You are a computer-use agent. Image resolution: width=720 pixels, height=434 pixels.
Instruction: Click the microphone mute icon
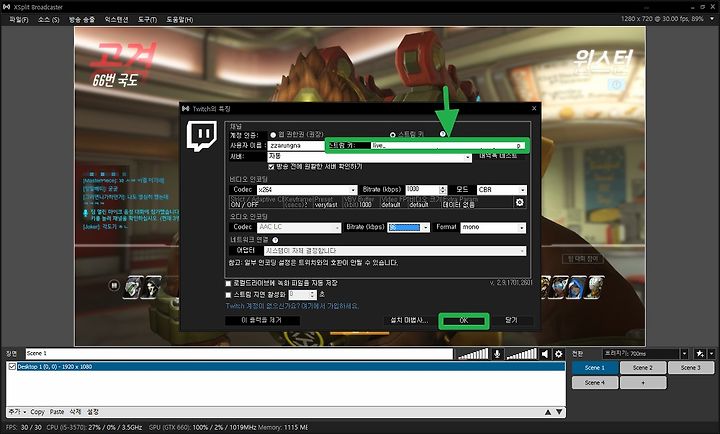point(497,354)
